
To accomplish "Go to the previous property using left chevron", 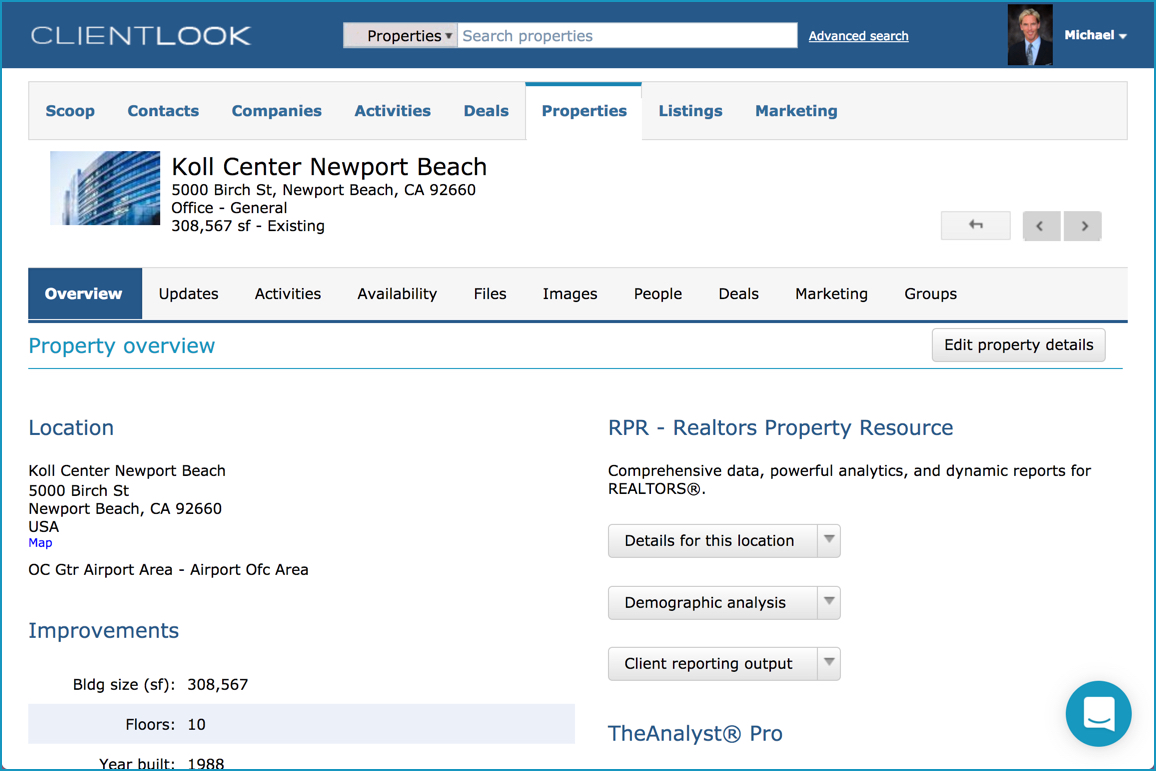I will [1041, 225].
